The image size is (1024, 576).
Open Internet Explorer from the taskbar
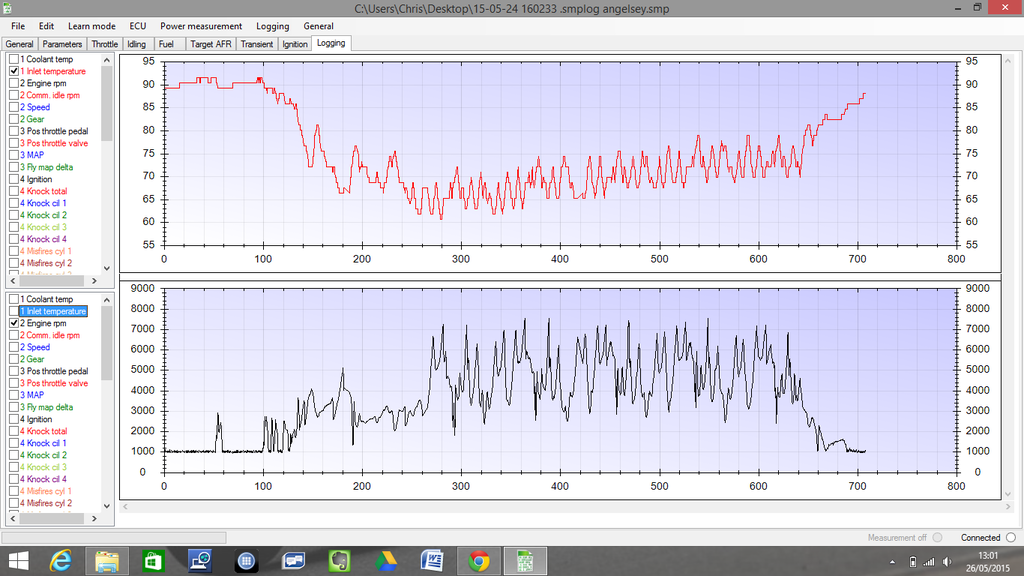pos(62,561)
